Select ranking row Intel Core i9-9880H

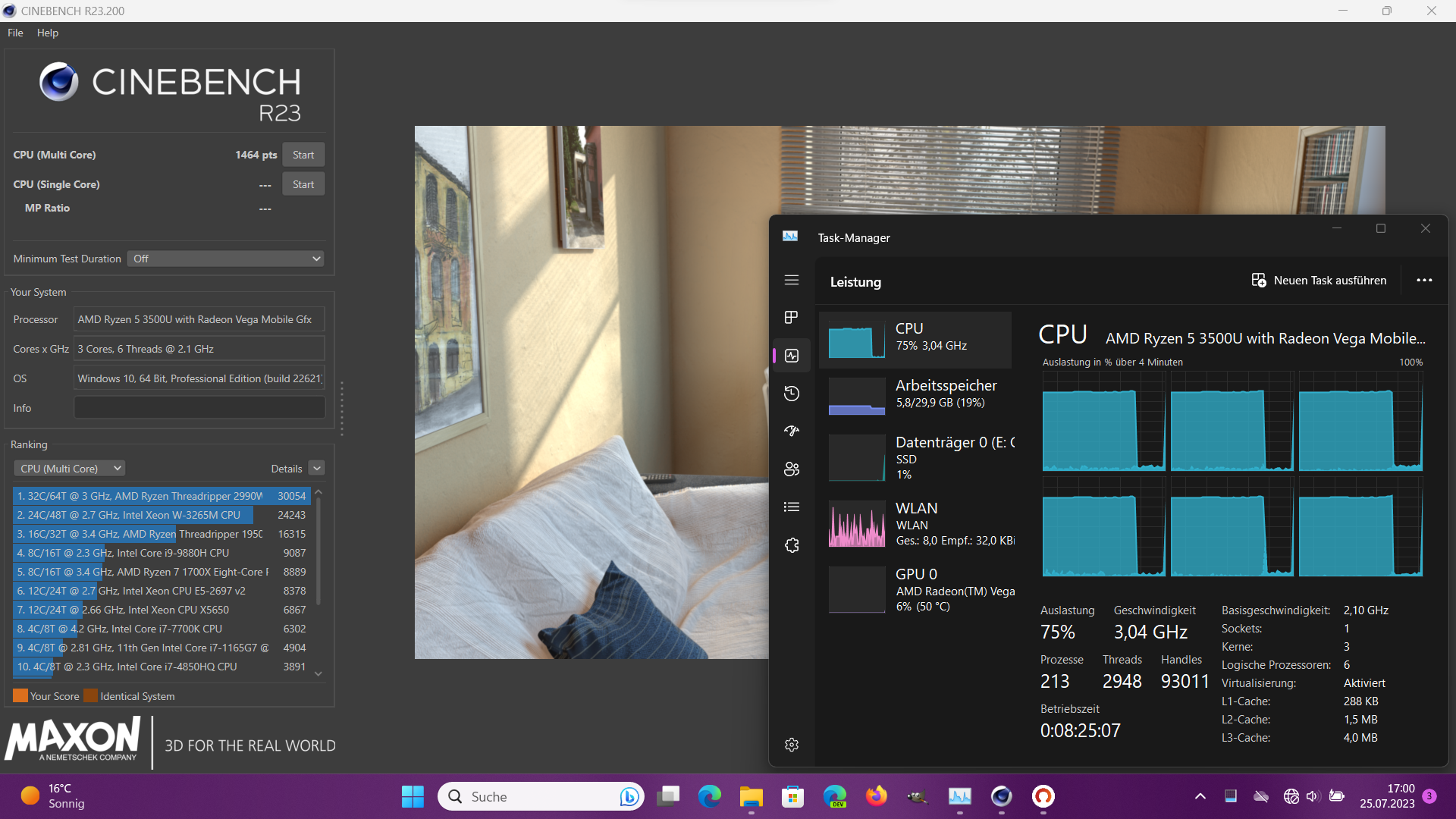click(162, 553)
